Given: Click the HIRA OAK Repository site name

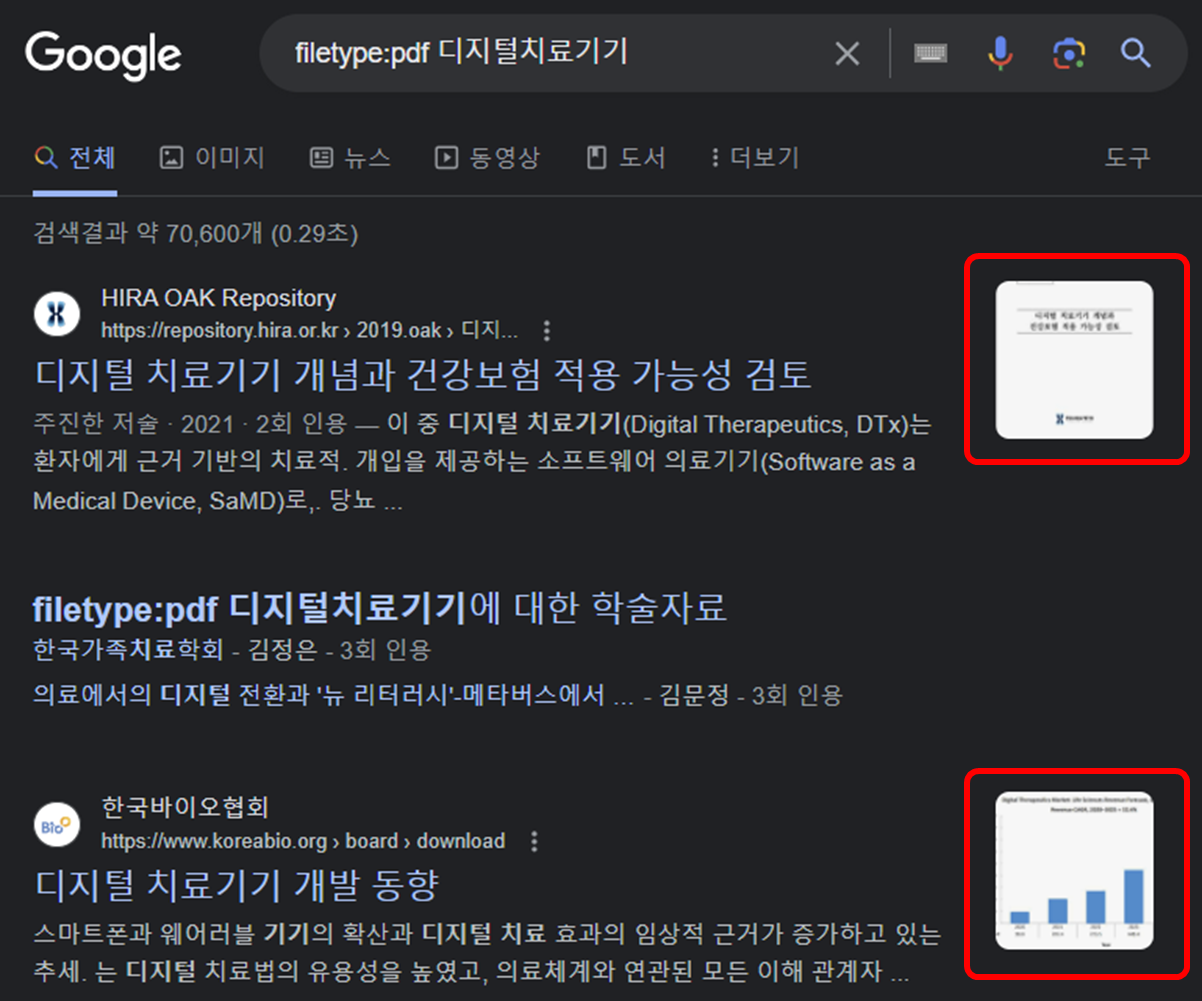Looking at the screenshot, I should 218,298.
